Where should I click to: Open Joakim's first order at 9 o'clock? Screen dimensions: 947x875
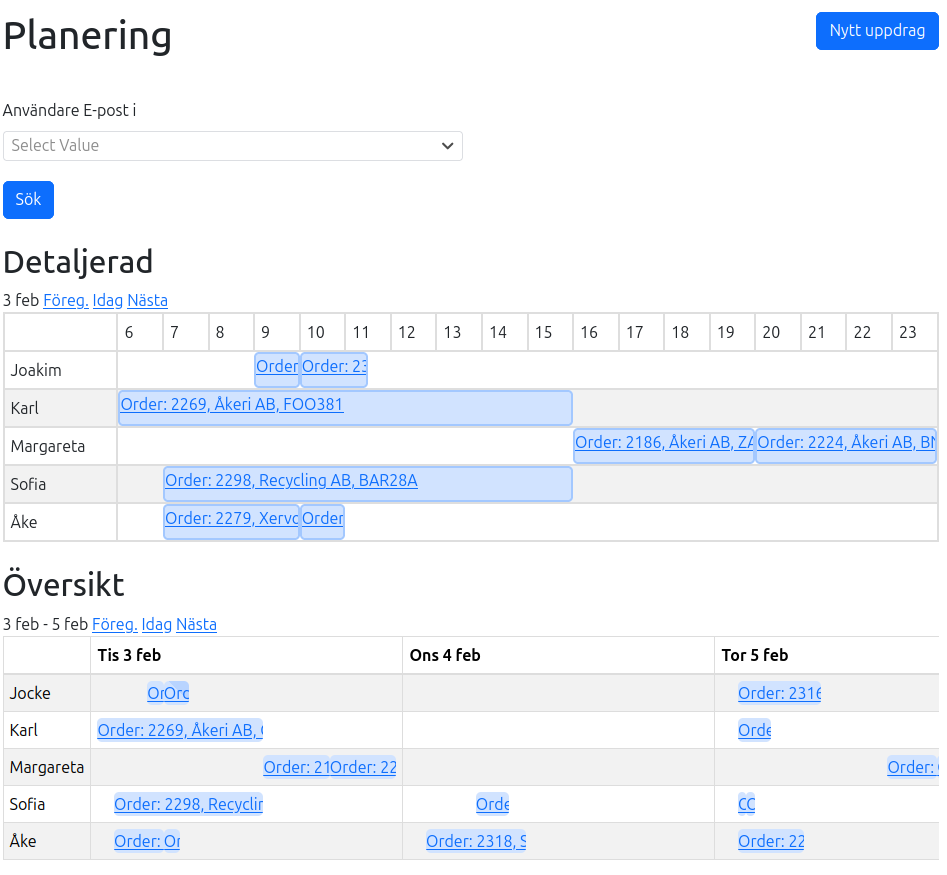coord(277,367)
